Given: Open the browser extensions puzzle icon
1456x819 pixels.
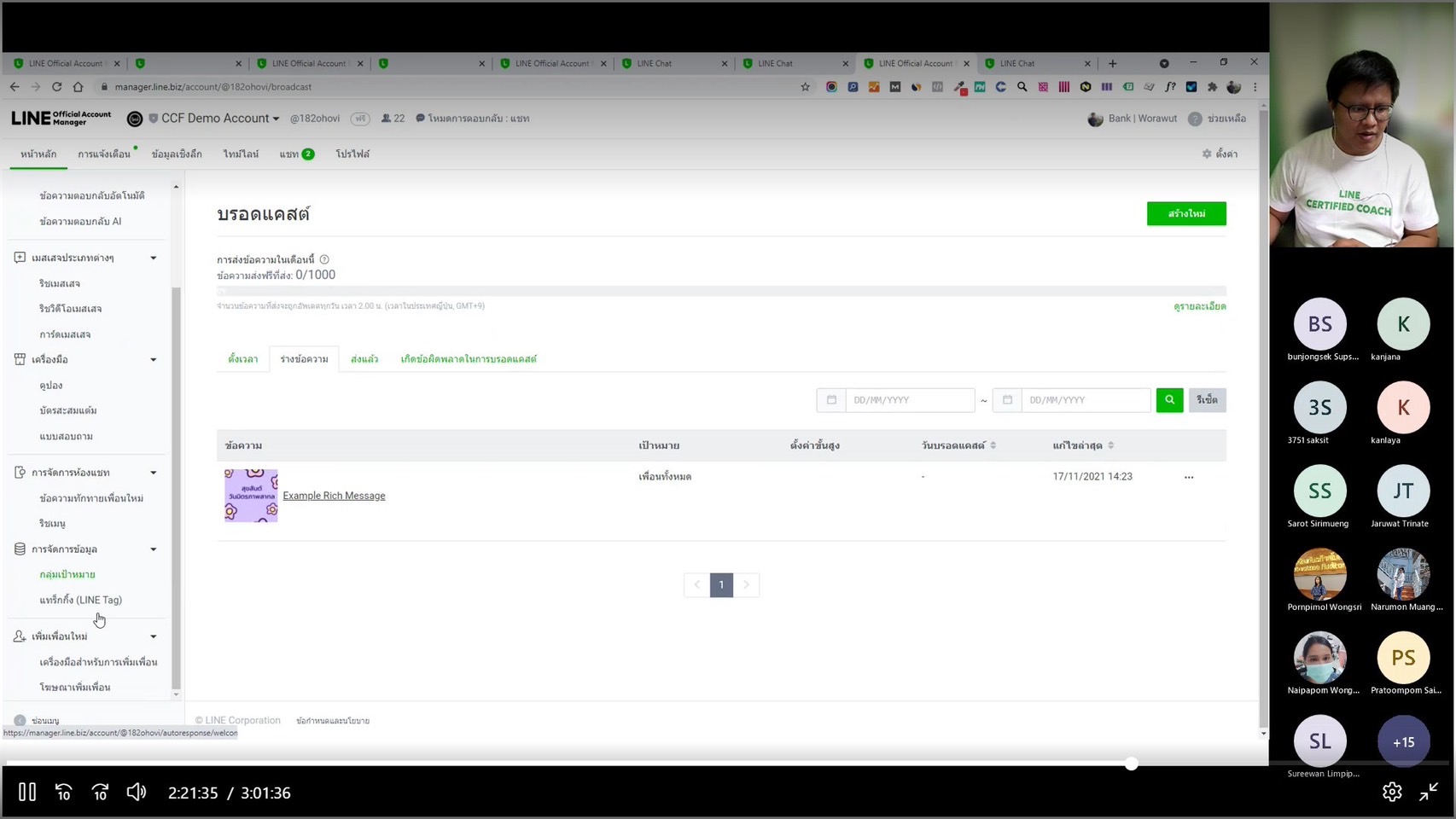Looking at the screenshot, I should pos(1212,87).
